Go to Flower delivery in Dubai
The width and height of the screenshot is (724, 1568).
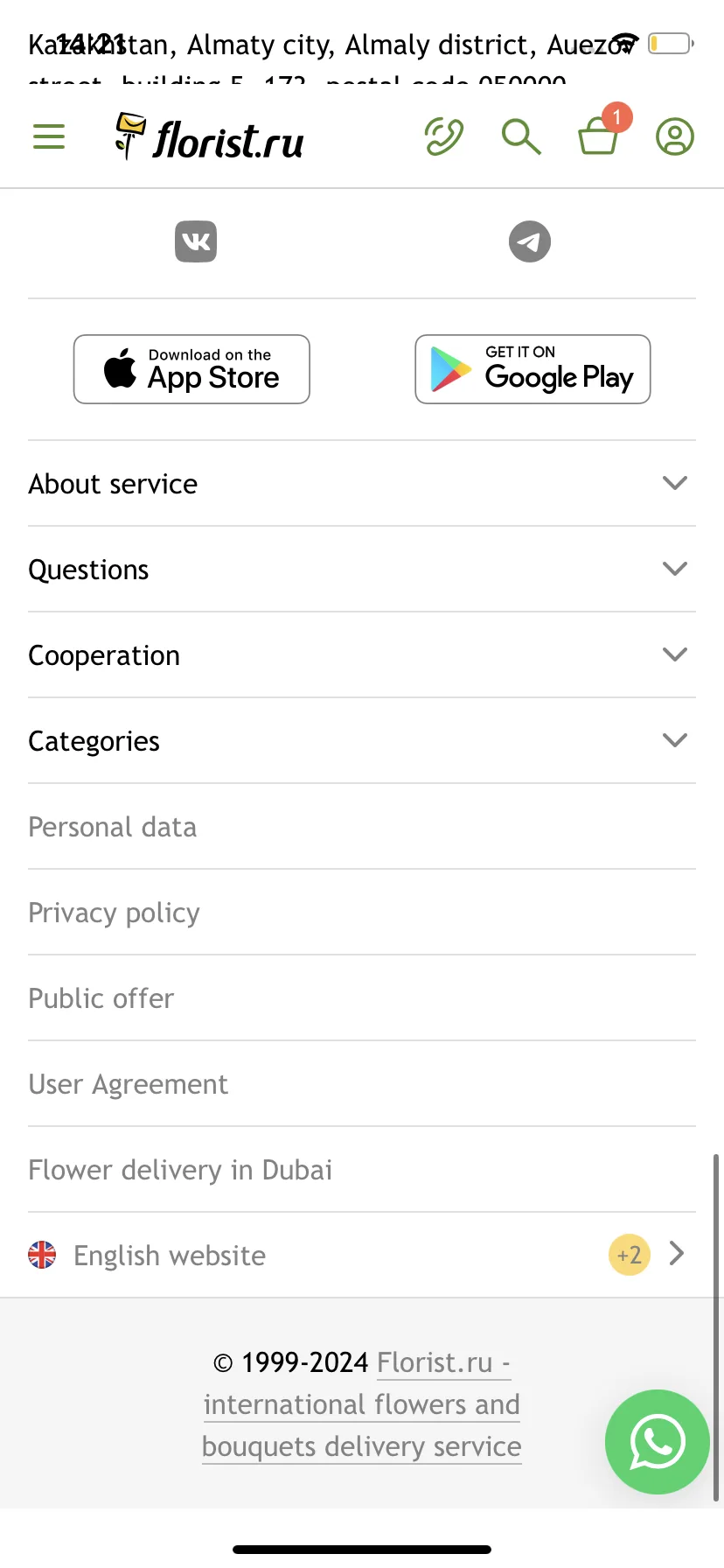(180, 1171)
